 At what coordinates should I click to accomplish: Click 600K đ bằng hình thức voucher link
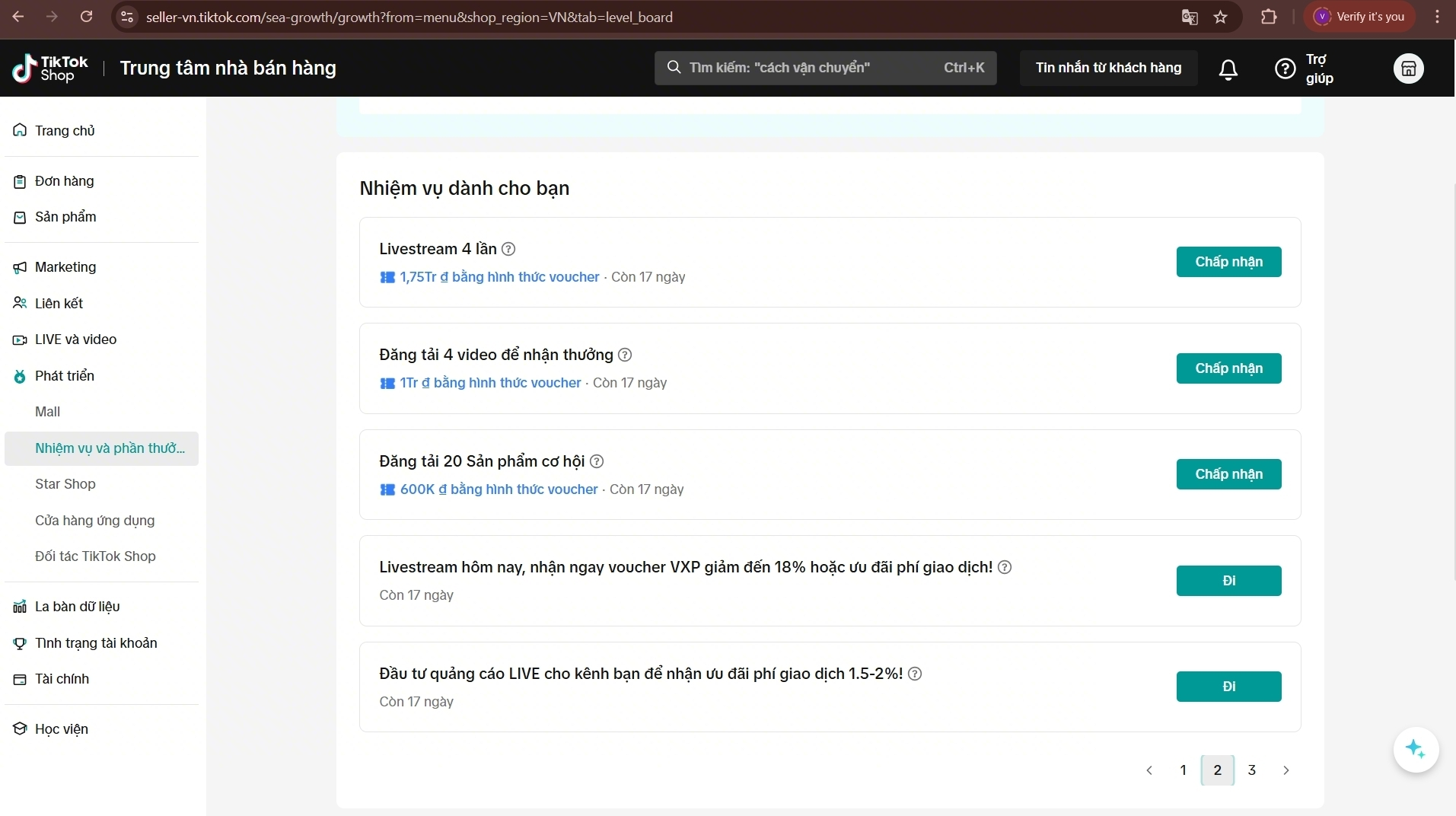pyautogui.click(x=499, y=489)
